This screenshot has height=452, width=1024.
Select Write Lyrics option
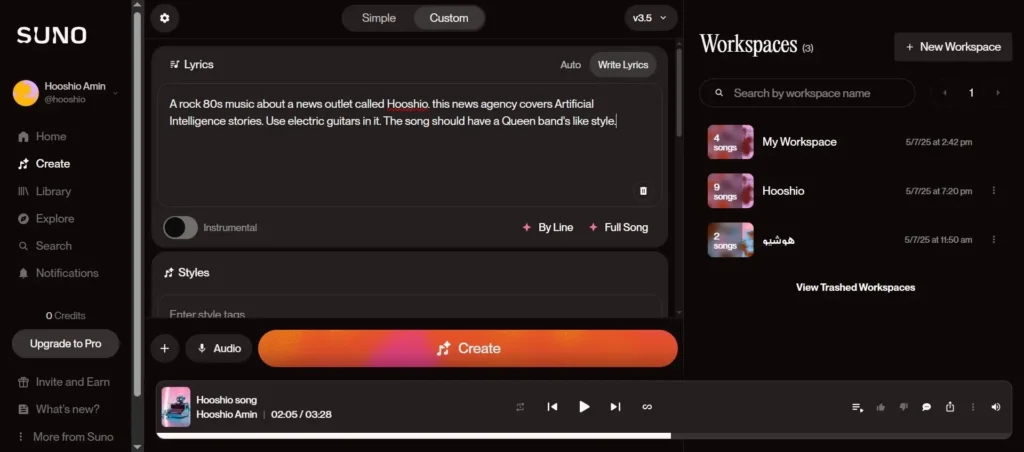pos(623,65)
